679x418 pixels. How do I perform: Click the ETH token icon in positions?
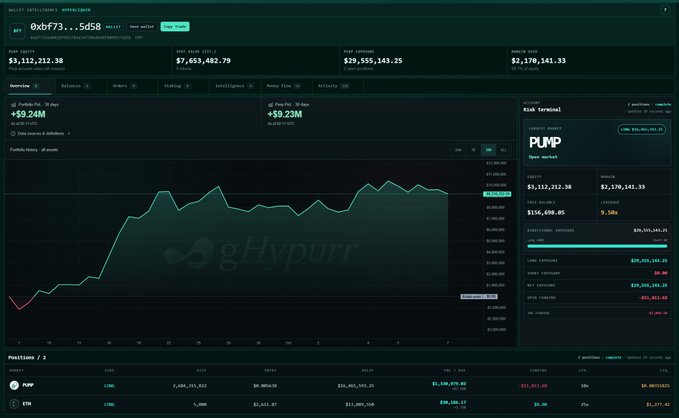(x=14, y=404)
